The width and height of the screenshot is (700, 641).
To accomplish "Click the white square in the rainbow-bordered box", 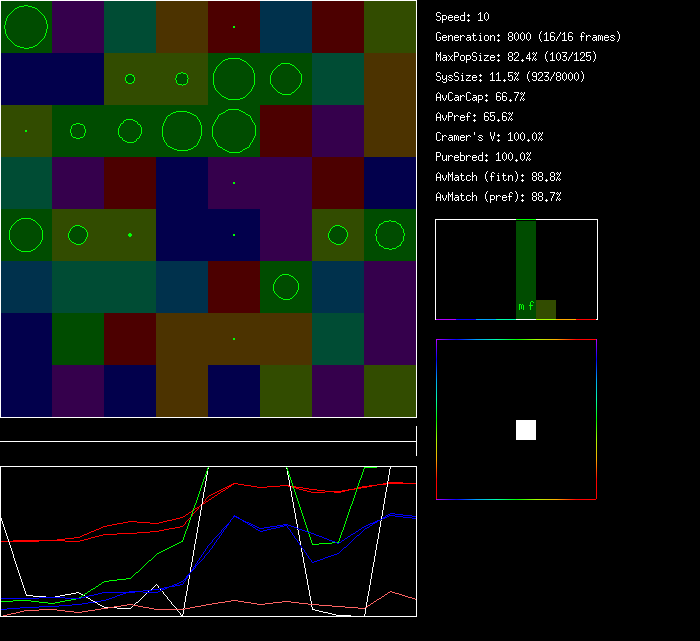I will coord(526,430).
